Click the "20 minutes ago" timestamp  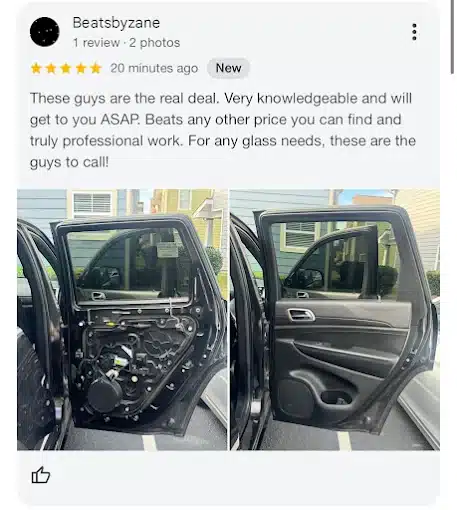pyautogui.click(x=154, y=68)
